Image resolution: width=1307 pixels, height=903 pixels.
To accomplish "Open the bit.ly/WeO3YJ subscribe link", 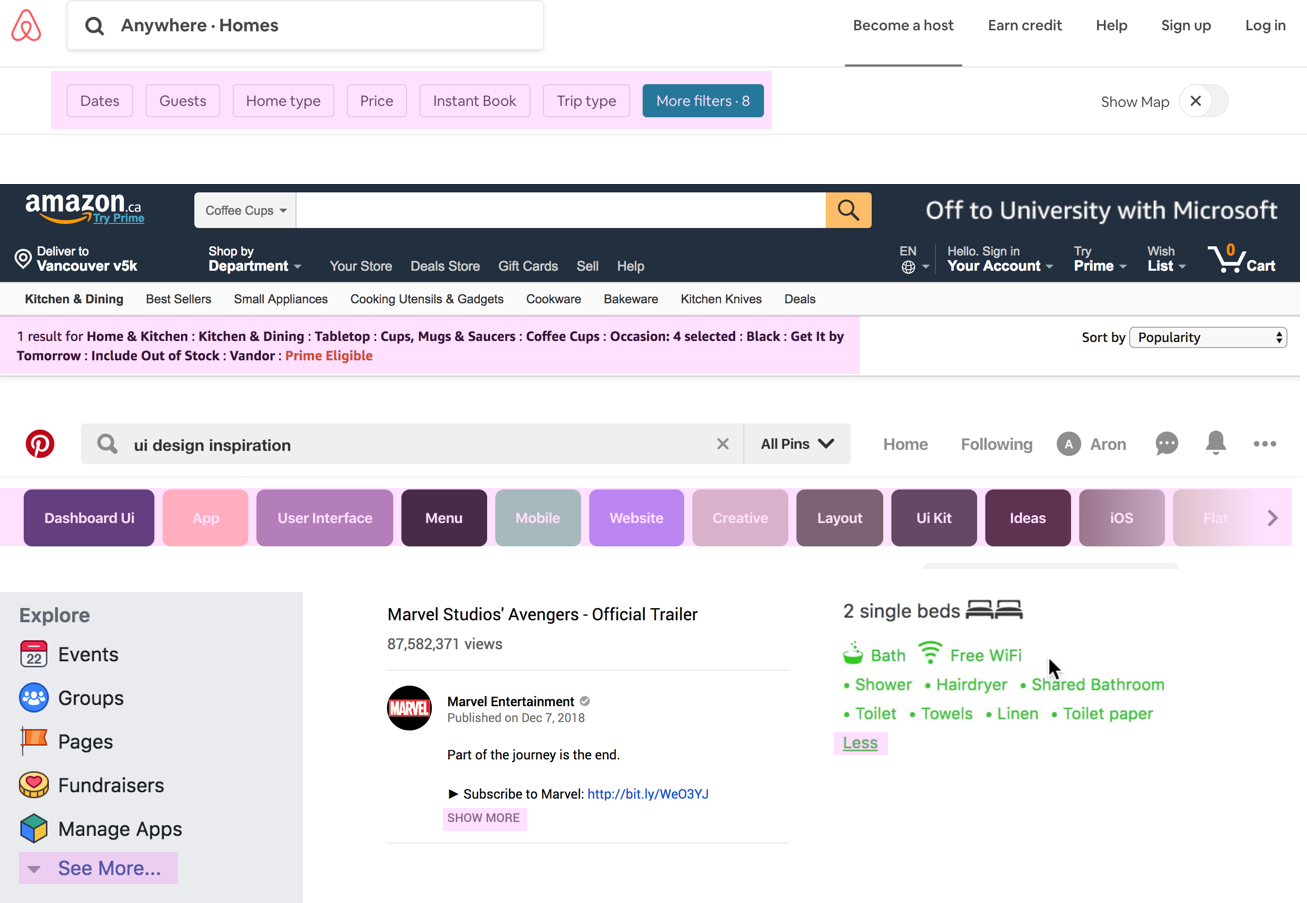I will pos(648,794).
